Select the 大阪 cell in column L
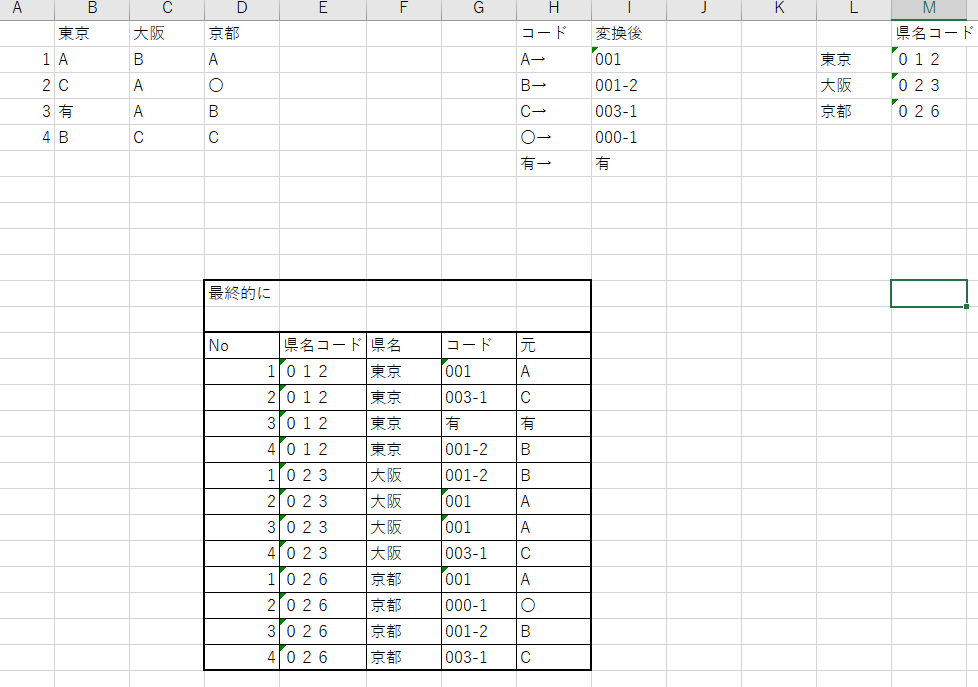This screenshot has width=978, height=687. point(853,86)
